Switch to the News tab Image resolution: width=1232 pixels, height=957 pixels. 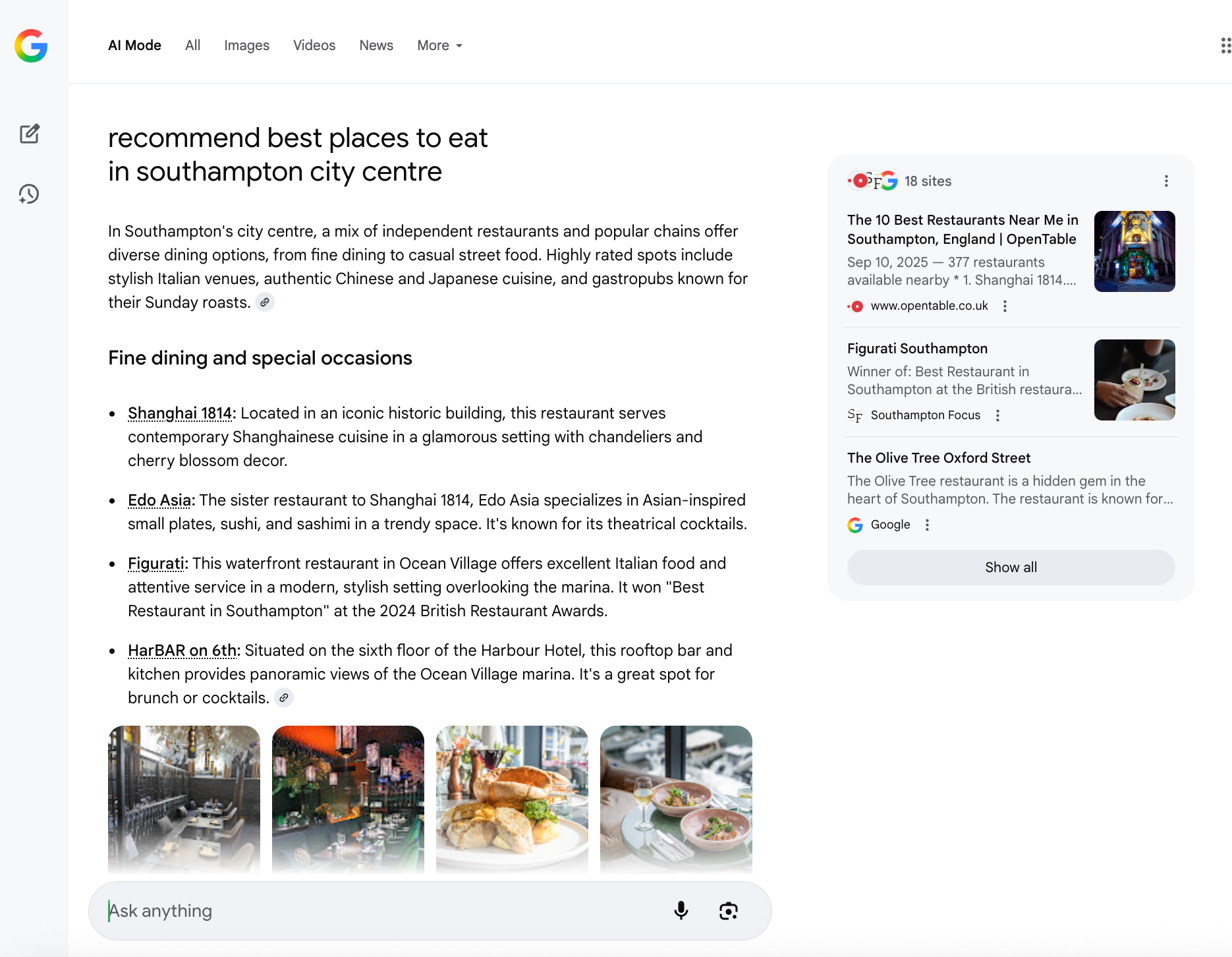pyautogui.click(x=376, y=45)
